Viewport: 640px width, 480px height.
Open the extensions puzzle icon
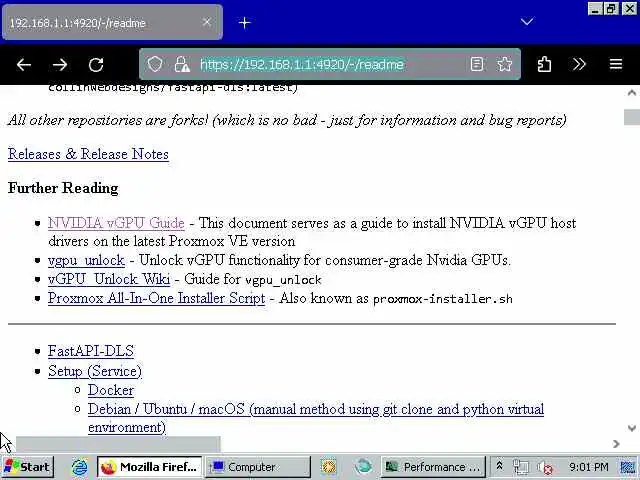(544, 64)
